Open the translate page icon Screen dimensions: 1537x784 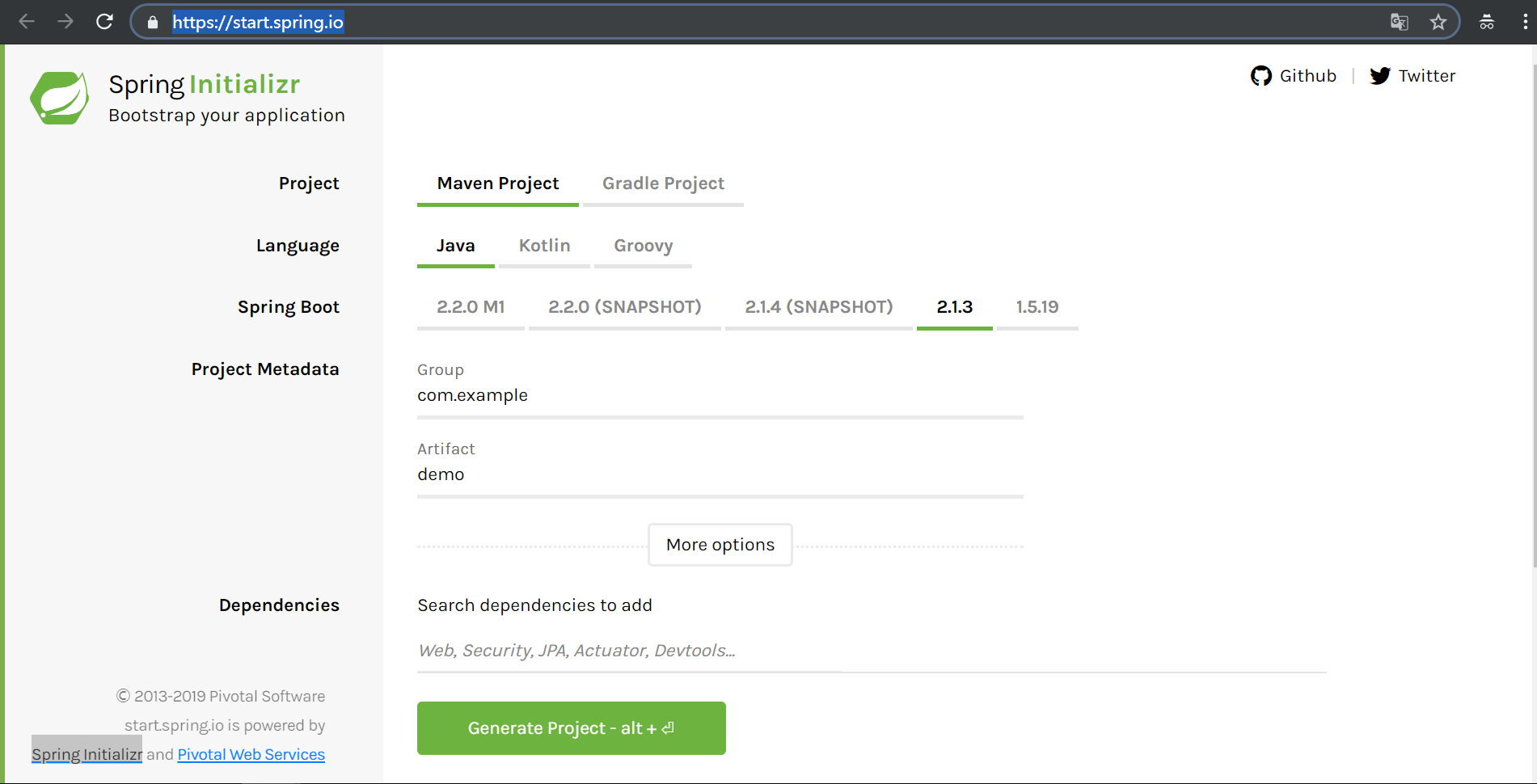coord(1399,23)
